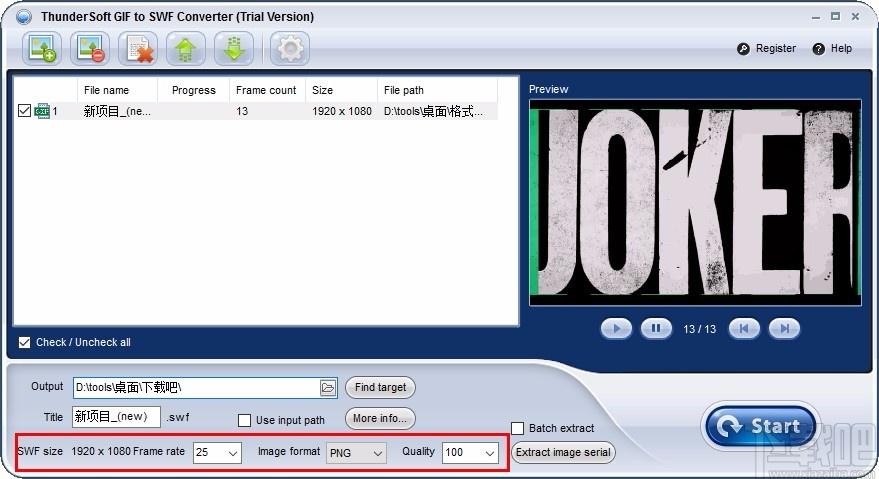879x479 pixels.
Task: Click Extract image serial button
Action: (x=563, y=453)
